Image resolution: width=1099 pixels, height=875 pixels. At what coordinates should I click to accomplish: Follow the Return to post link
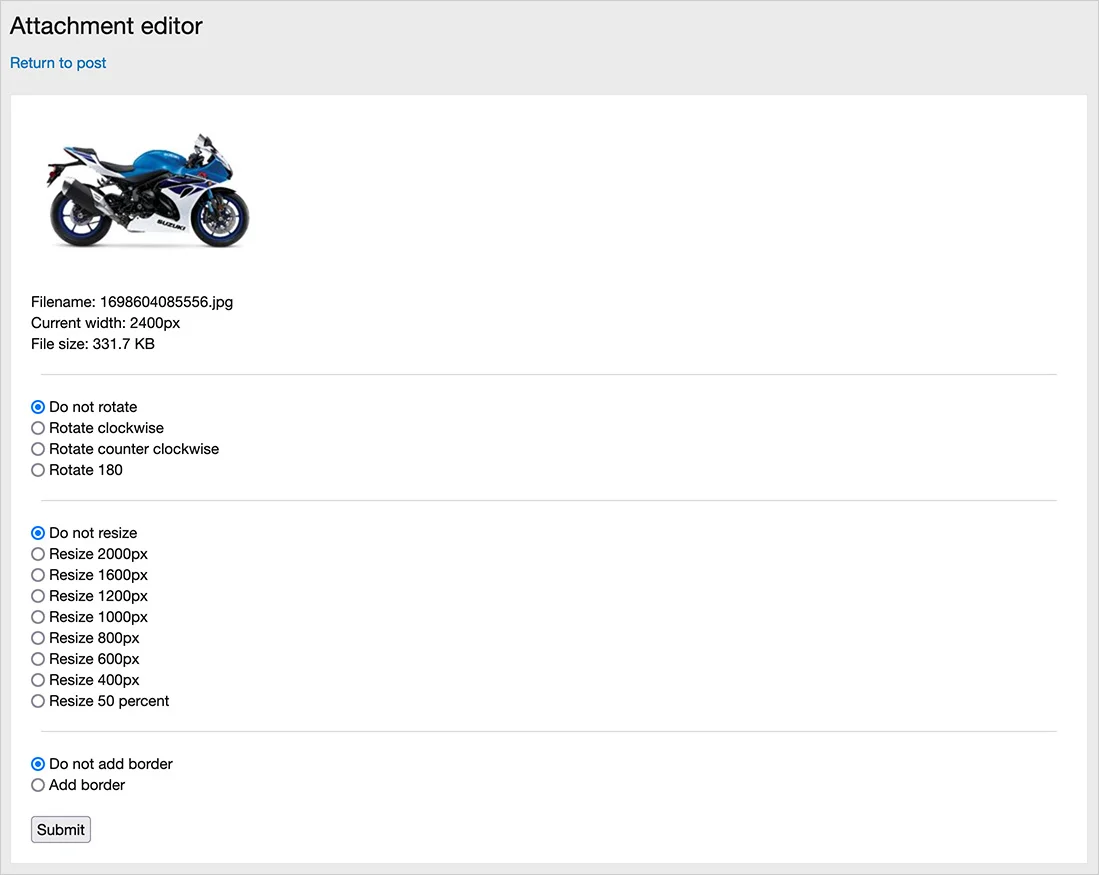[x=58, y=63]
